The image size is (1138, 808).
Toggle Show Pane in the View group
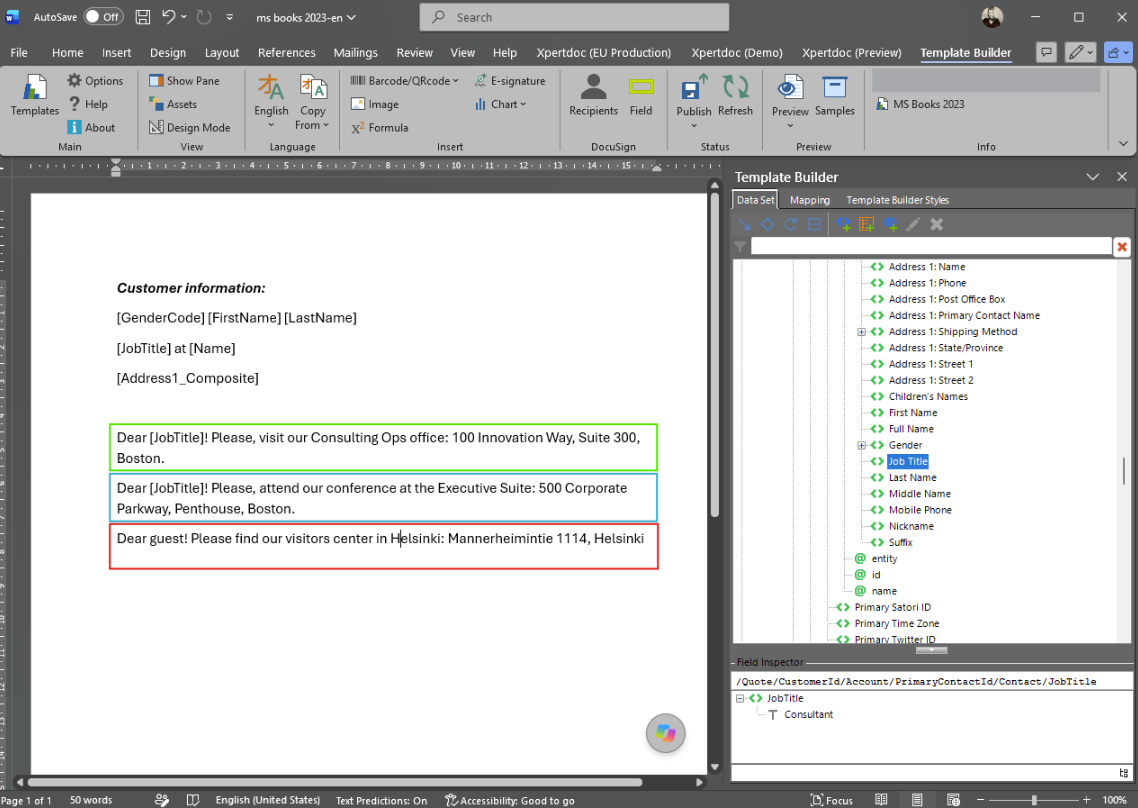pyautogui.click(x=184, y=81)
